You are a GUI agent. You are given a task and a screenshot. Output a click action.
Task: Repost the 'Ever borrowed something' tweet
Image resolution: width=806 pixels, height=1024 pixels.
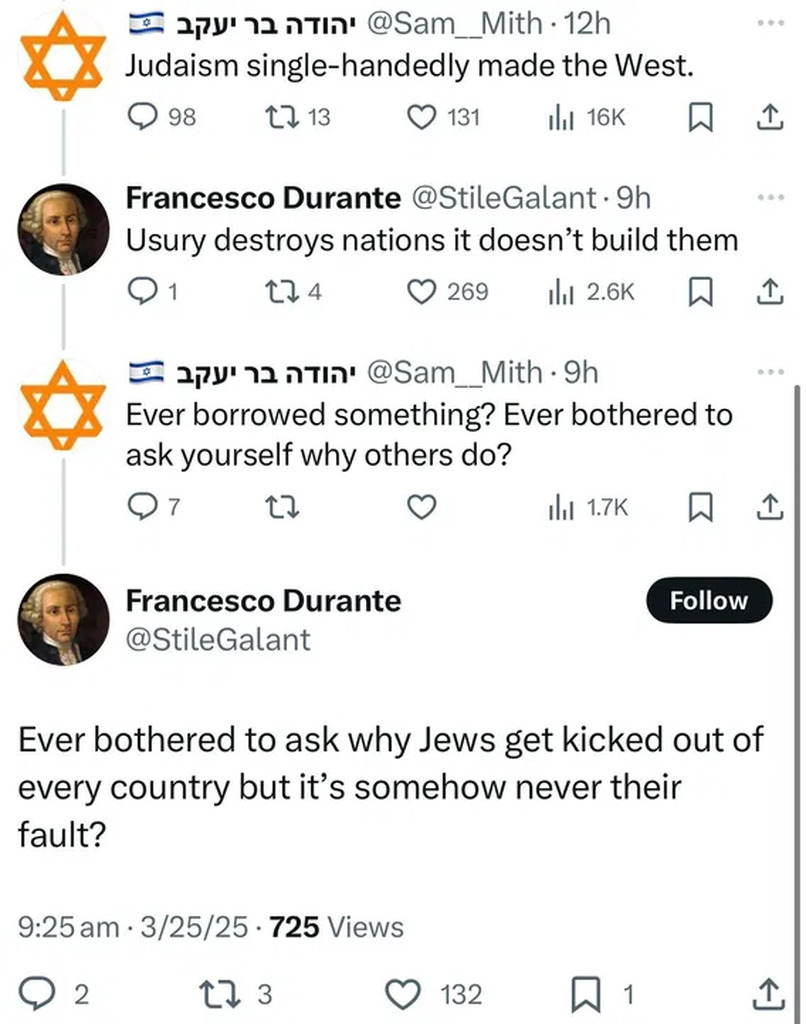pos(282,507)
